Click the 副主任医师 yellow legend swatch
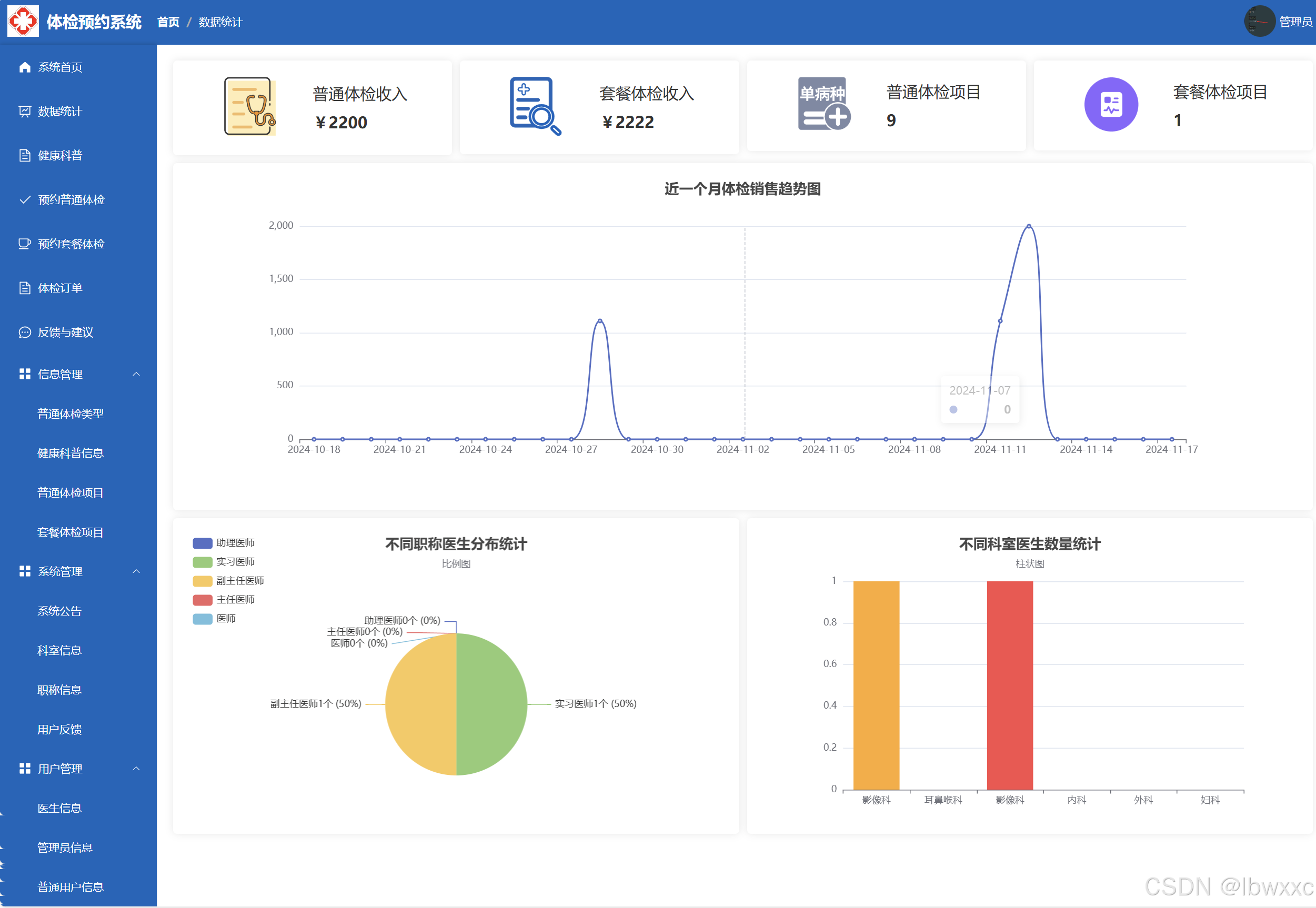This screenshot has height=908, width=1316. point(203,581)
